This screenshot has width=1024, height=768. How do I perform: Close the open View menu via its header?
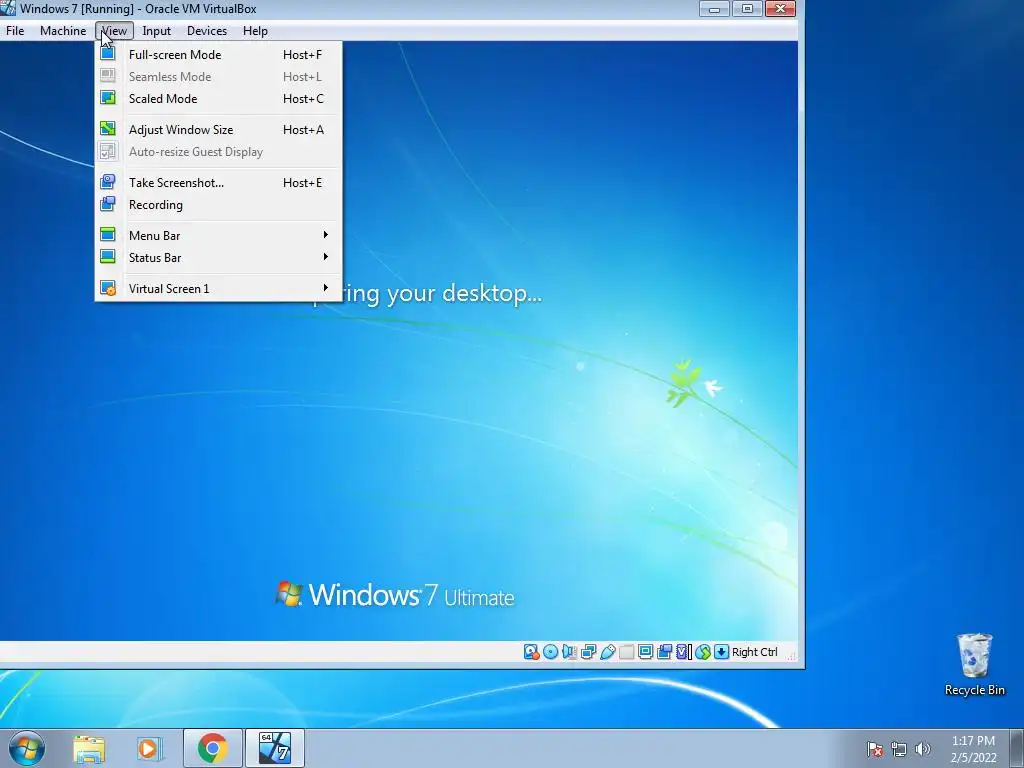(x=114, y=31)
